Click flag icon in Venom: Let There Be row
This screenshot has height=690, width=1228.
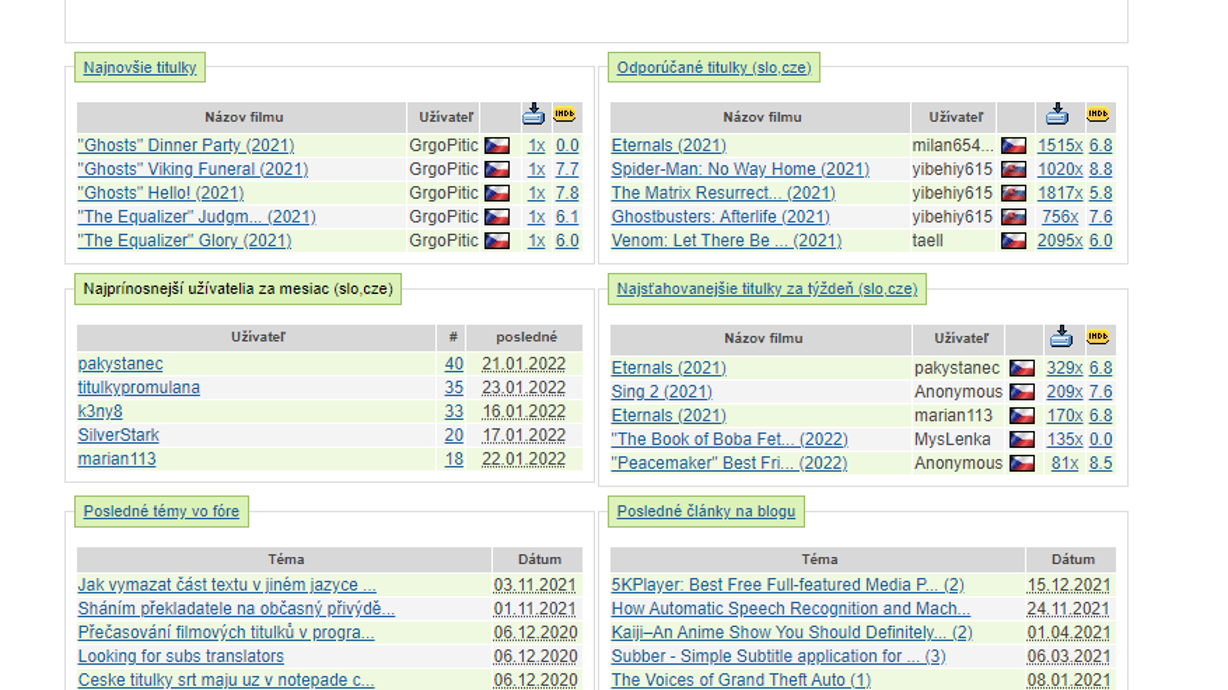click(1014, 241)
